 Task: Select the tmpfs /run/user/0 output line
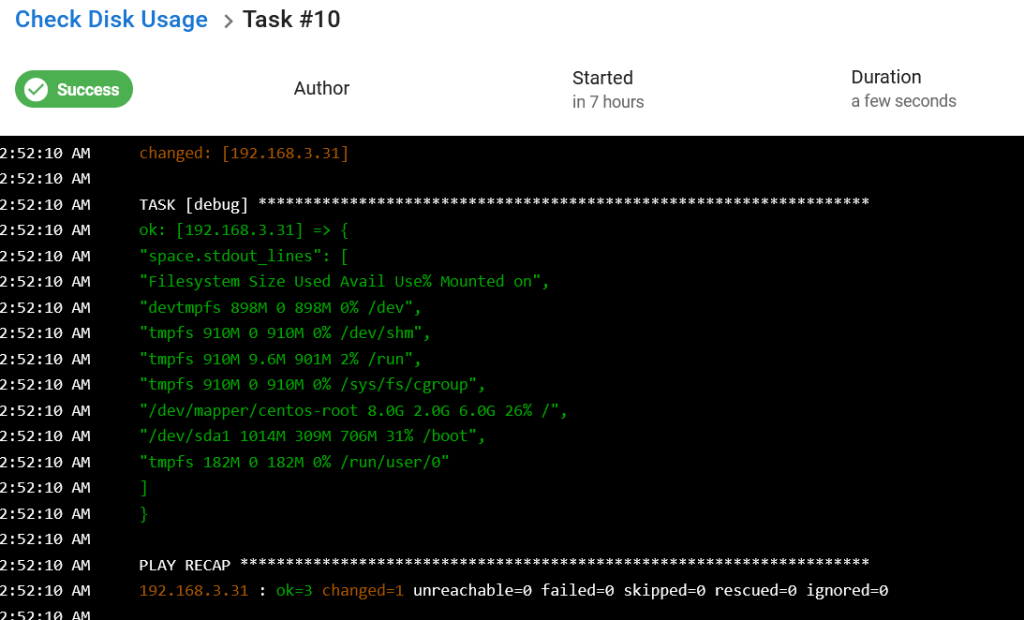click(294, 463)
